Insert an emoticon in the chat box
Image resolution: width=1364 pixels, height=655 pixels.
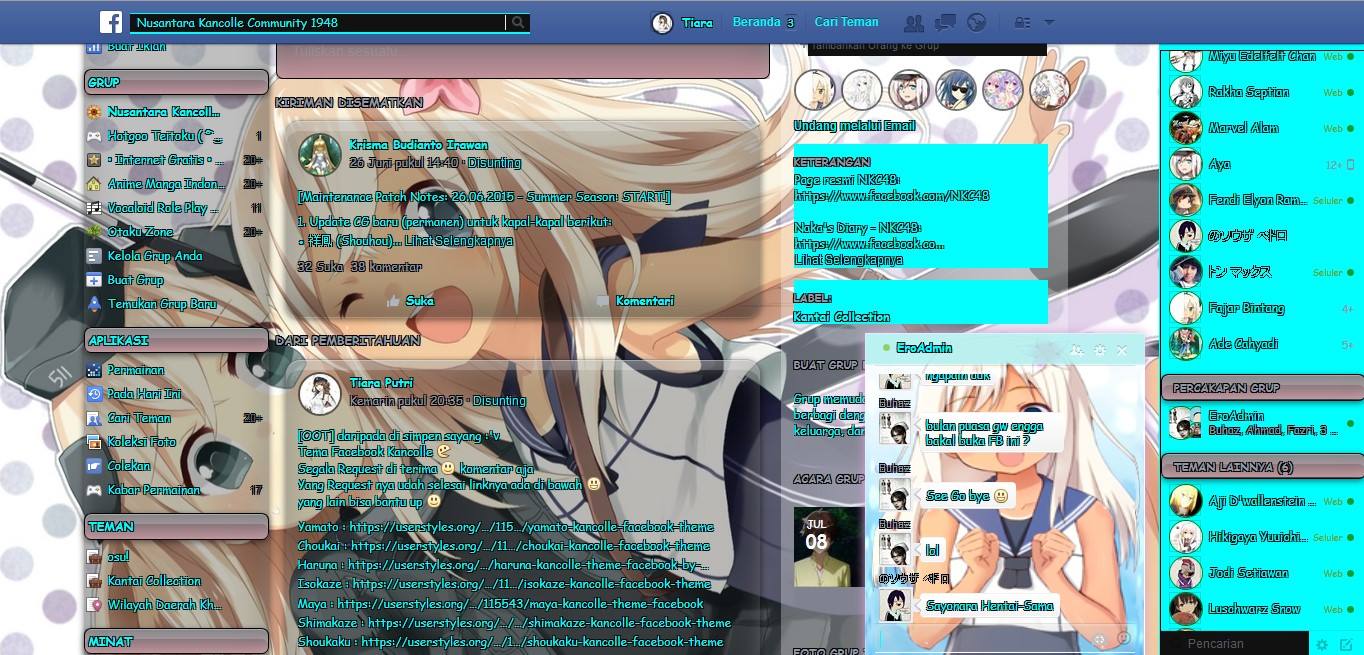(x=1123, y=639)
